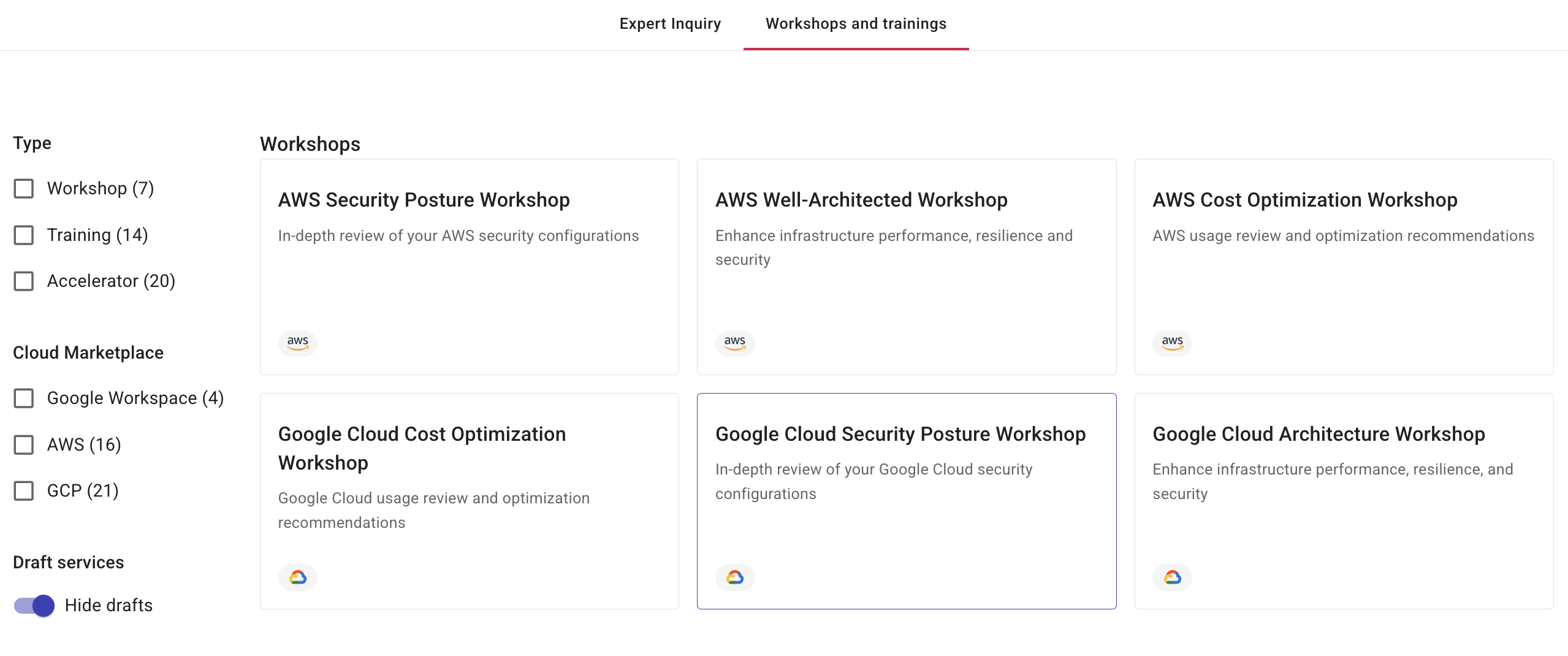Viewport: 1568px width, 656px height.
Task: Check the Workshop (7) filter
Action: click(x=24, y=189)
